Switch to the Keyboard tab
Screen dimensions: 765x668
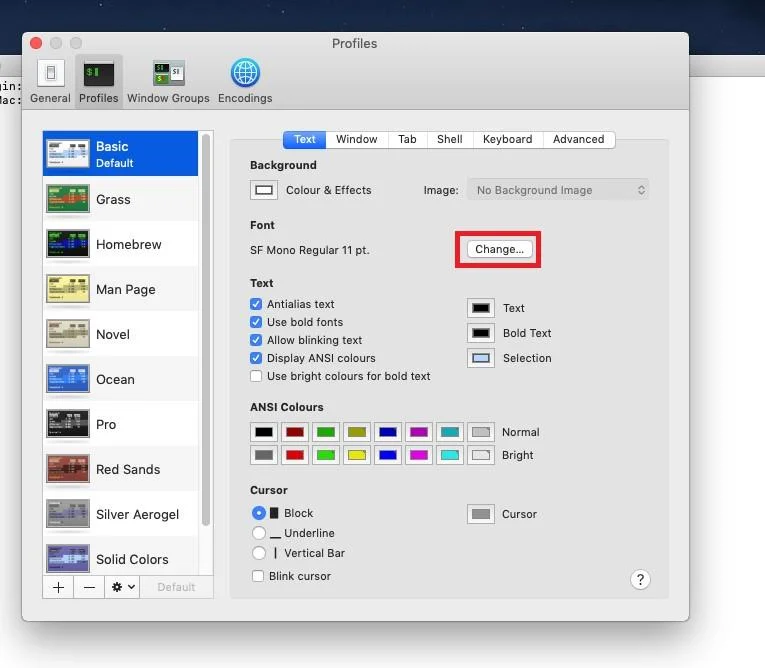507,140
